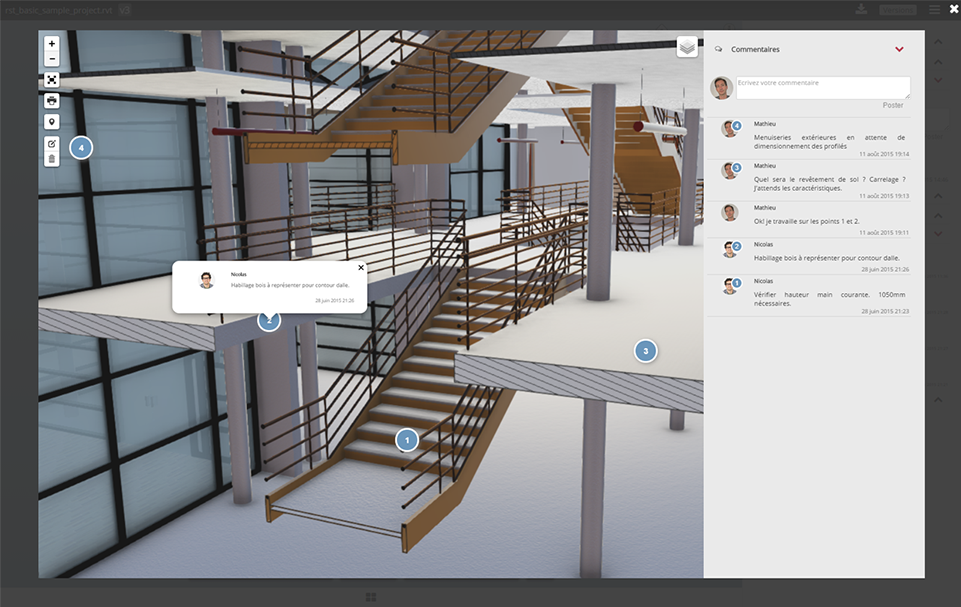Screen dimensions: 961x607
Task: Open the layers stack icon
Action: (687, 47)
